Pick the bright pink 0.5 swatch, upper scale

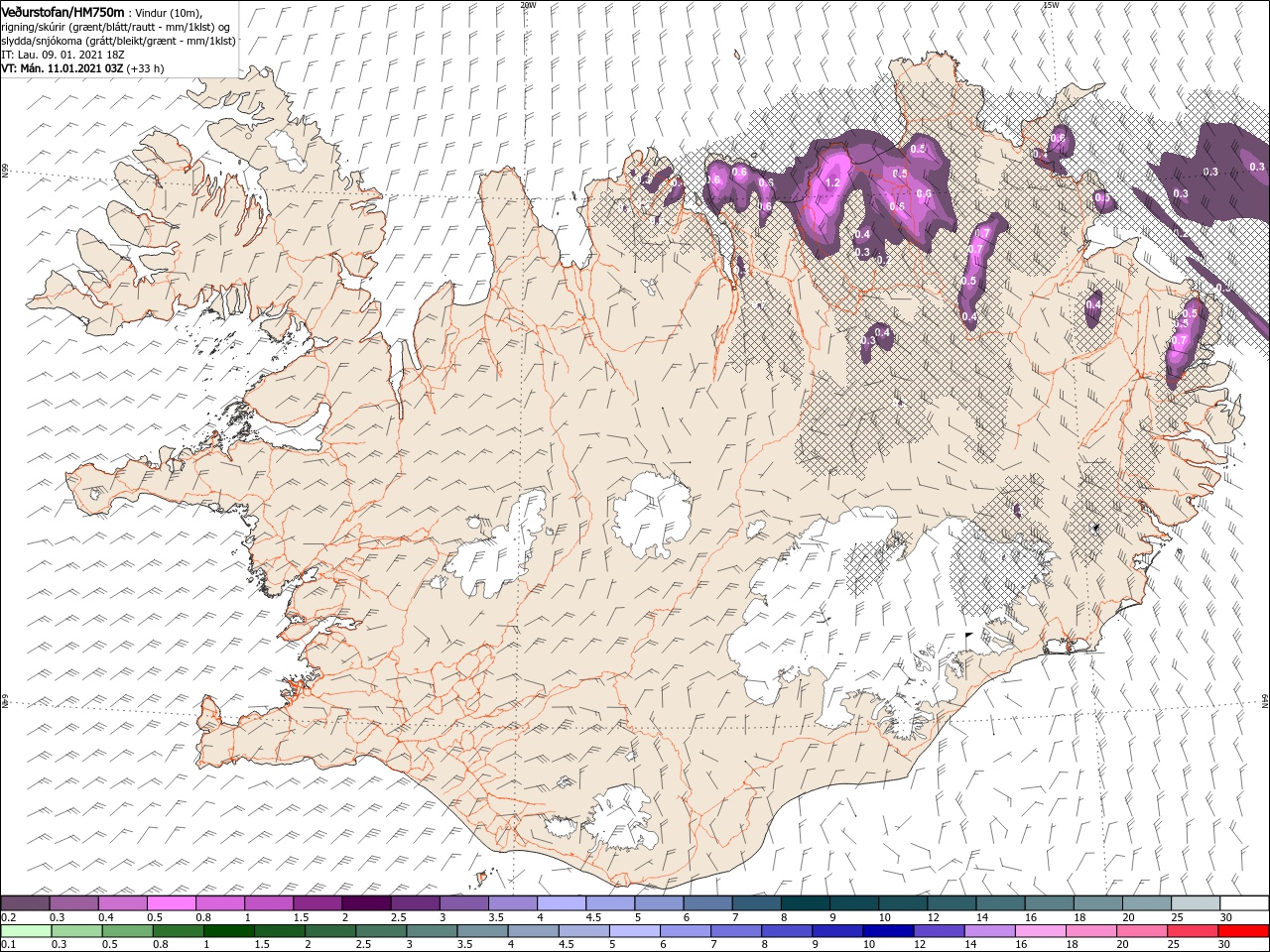(x=171, y=902)
